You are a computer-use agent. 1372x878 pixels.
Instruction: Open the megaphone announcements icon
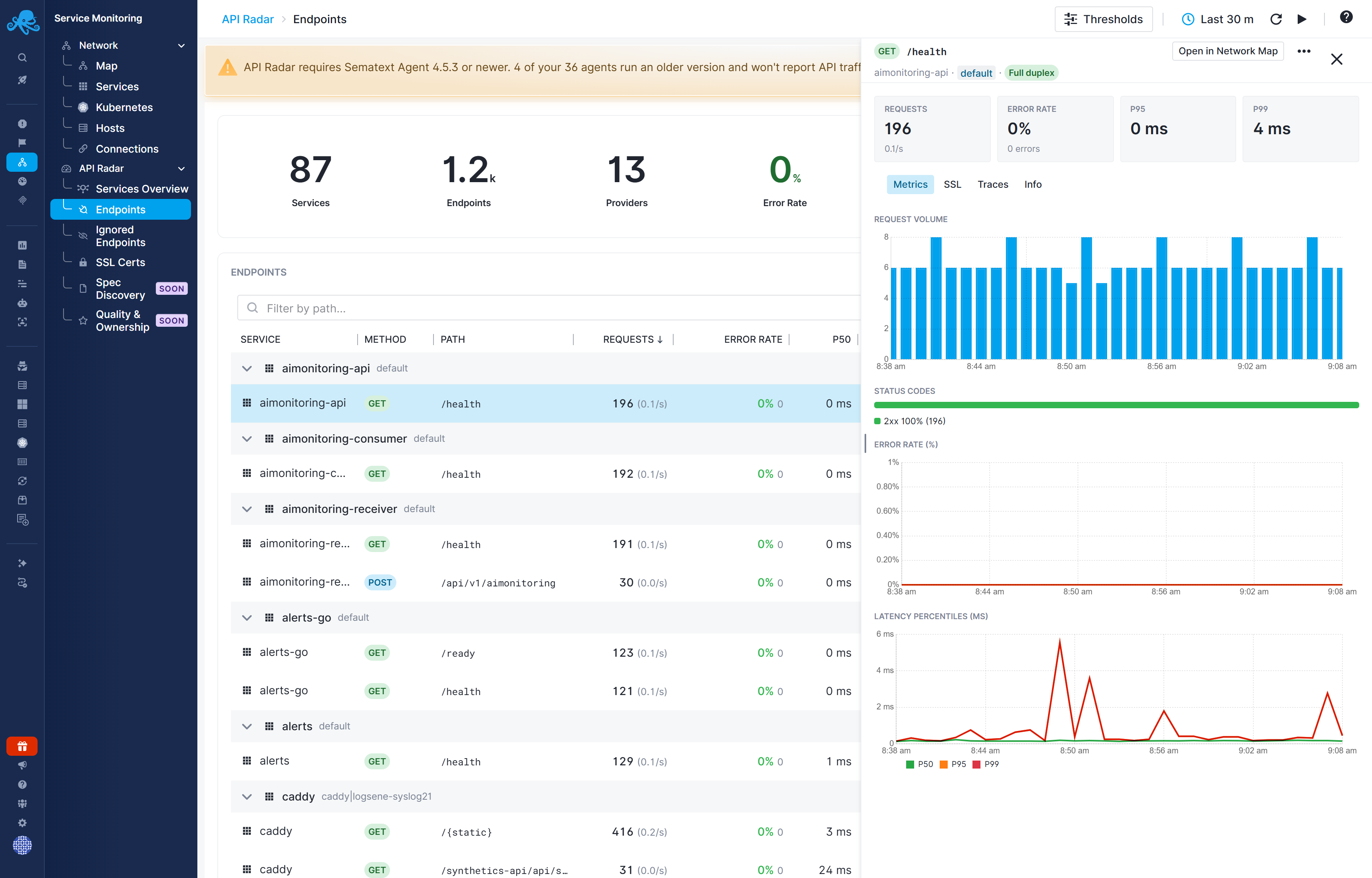[22, 765]
